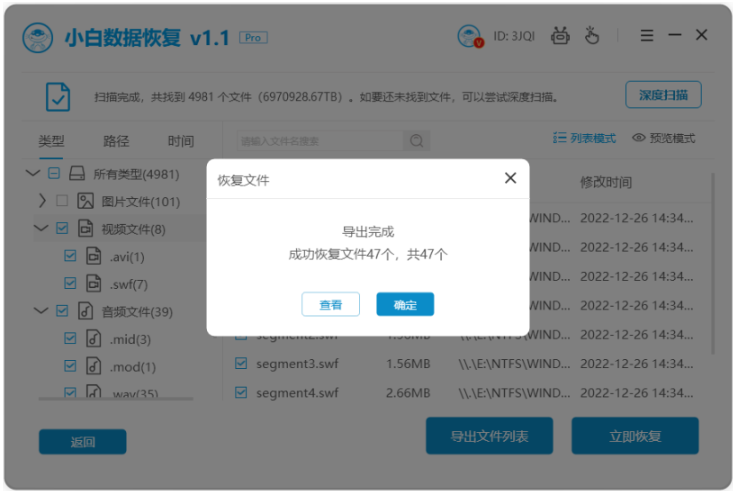Uncheck the .avi(1) checkbox
The image size is (733, 494).
click(70, 256)
